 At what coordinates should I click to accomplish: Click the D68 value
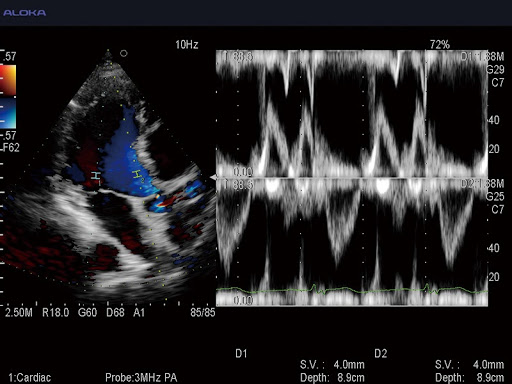[x=115, y=313]
